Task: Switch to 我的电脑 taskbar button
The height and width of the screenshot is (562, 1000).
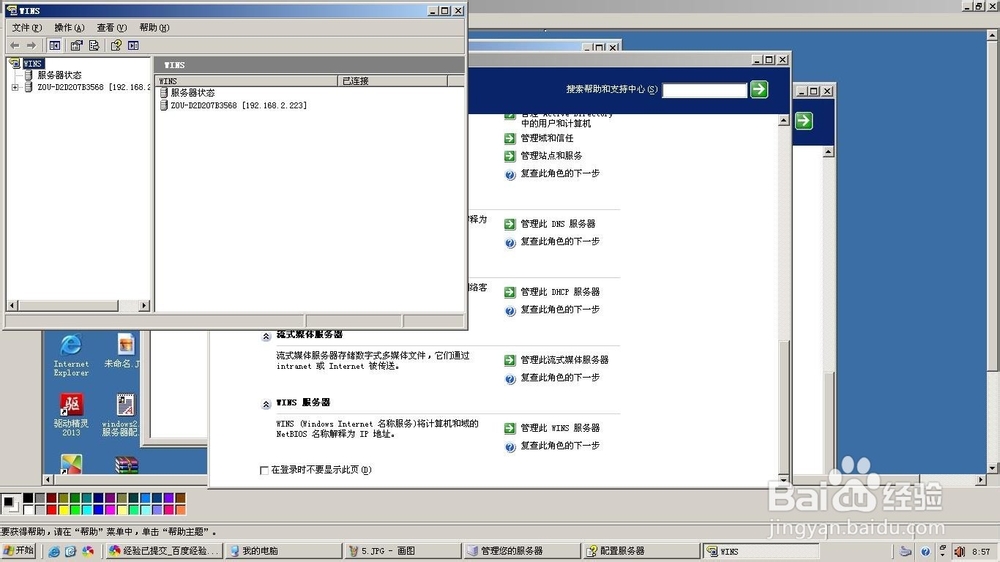Action: (x=283, y=551)
